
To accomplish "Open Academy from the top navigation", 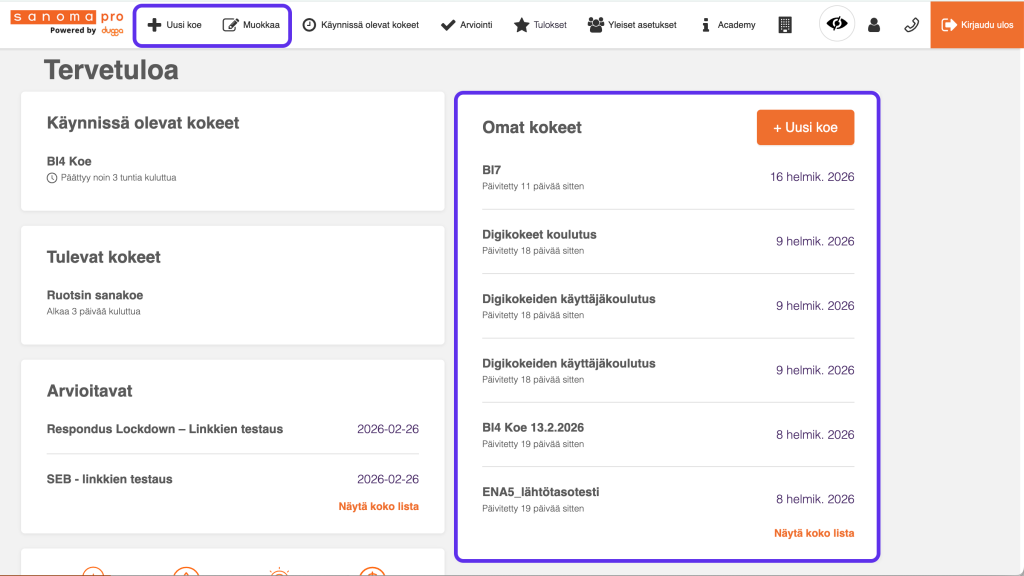I will coord(728,25).
